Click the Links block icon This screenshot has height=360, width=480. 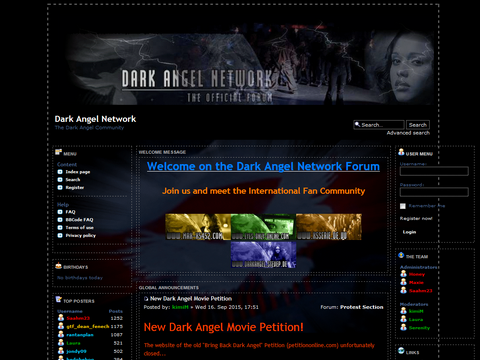(x=401, y=351)
